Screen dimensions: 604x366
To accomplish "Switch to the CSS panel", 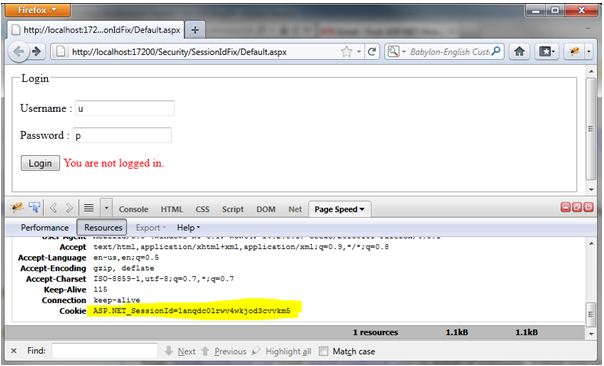I will tap(202, 209).
